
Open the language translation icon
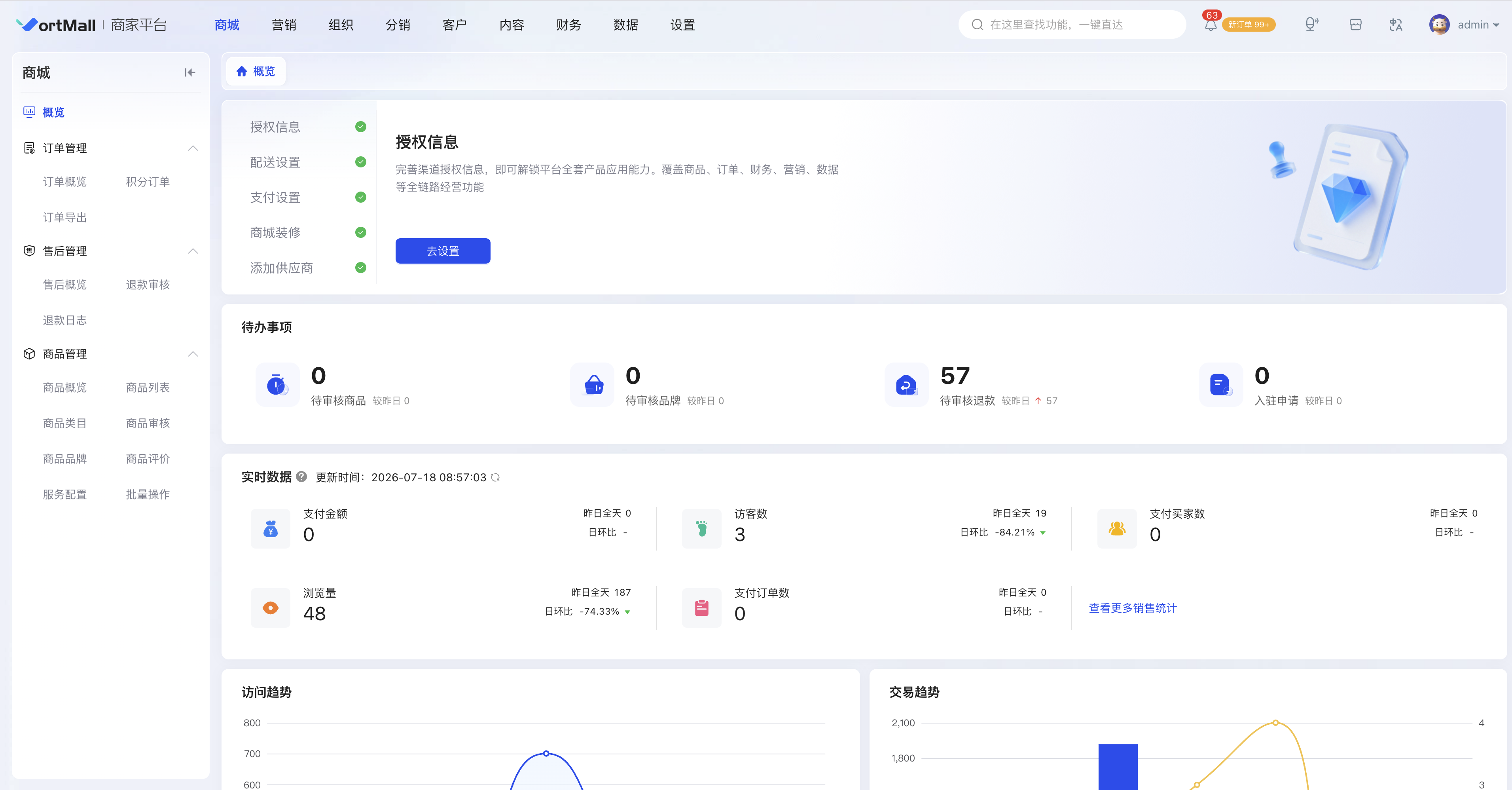point(1396,25)
